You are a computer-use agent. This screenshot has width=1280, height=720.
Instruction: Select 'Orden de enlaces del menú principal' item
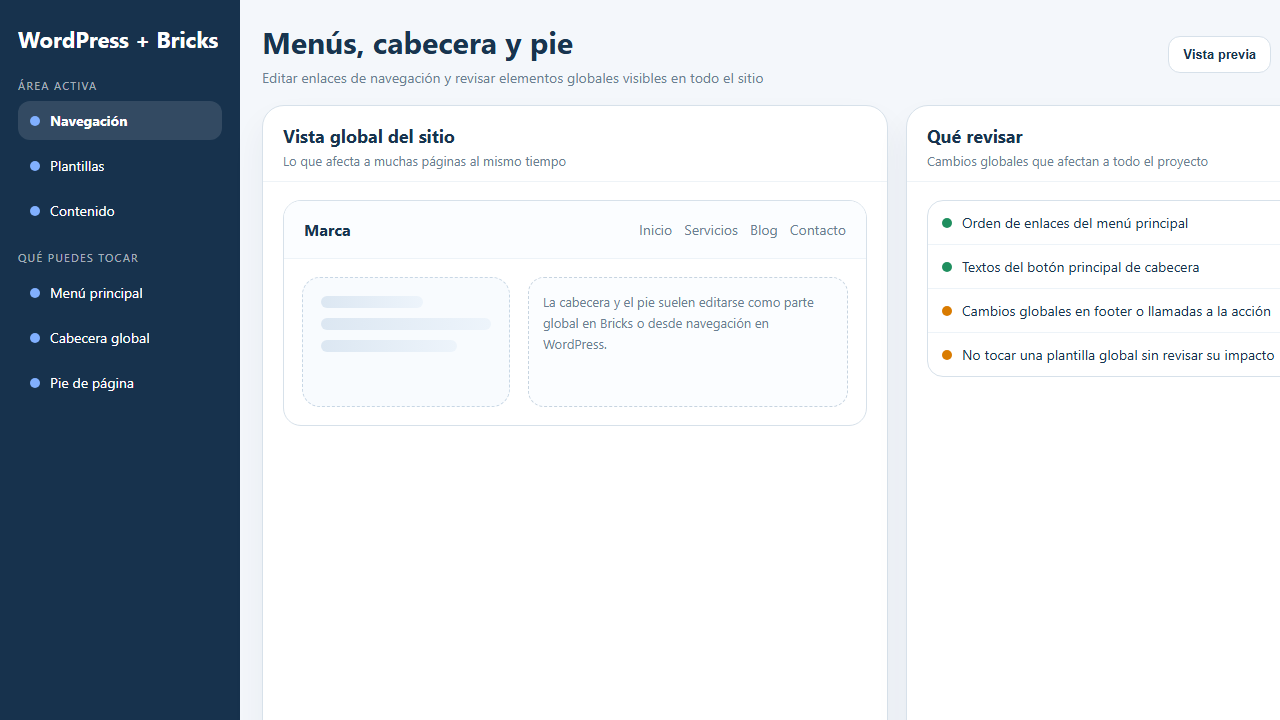(x=1074, y=223)
